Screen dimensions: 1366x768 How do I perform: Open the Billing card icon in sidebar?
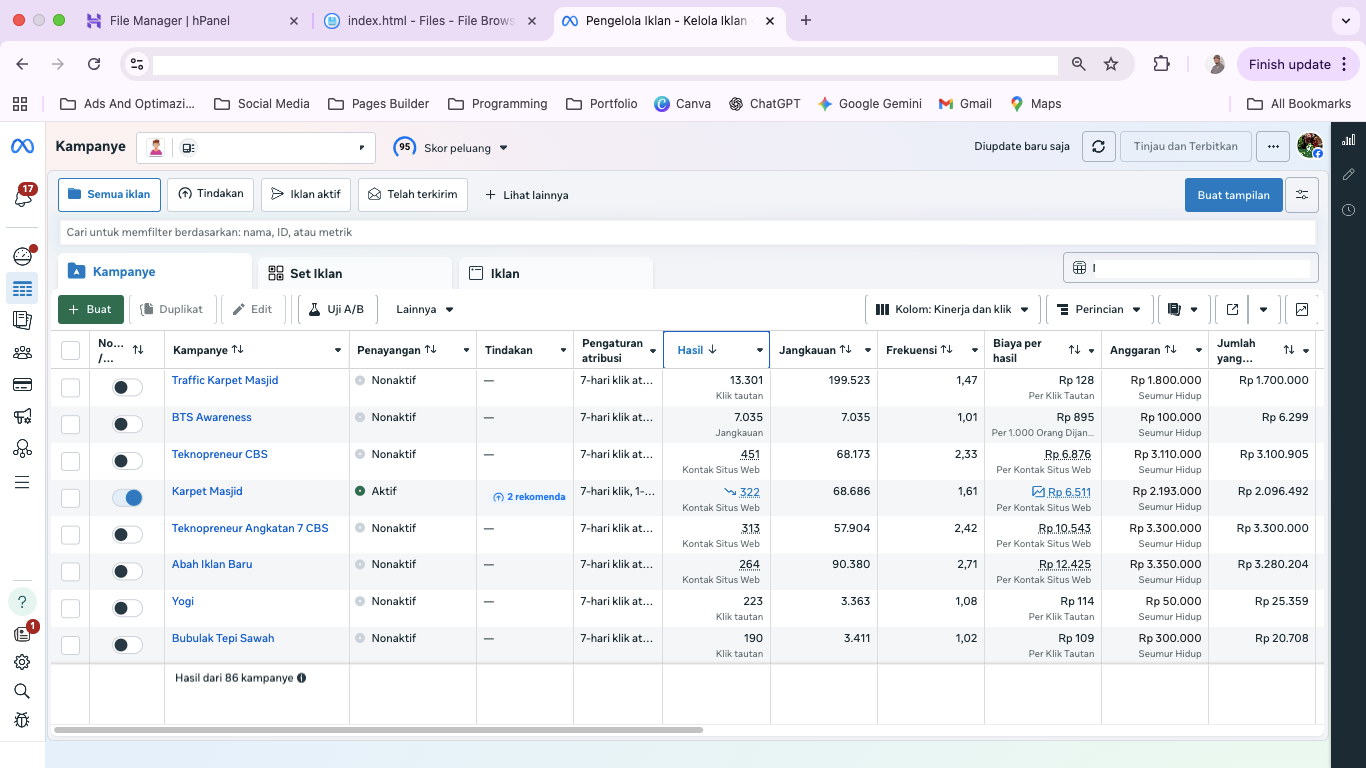22,384
